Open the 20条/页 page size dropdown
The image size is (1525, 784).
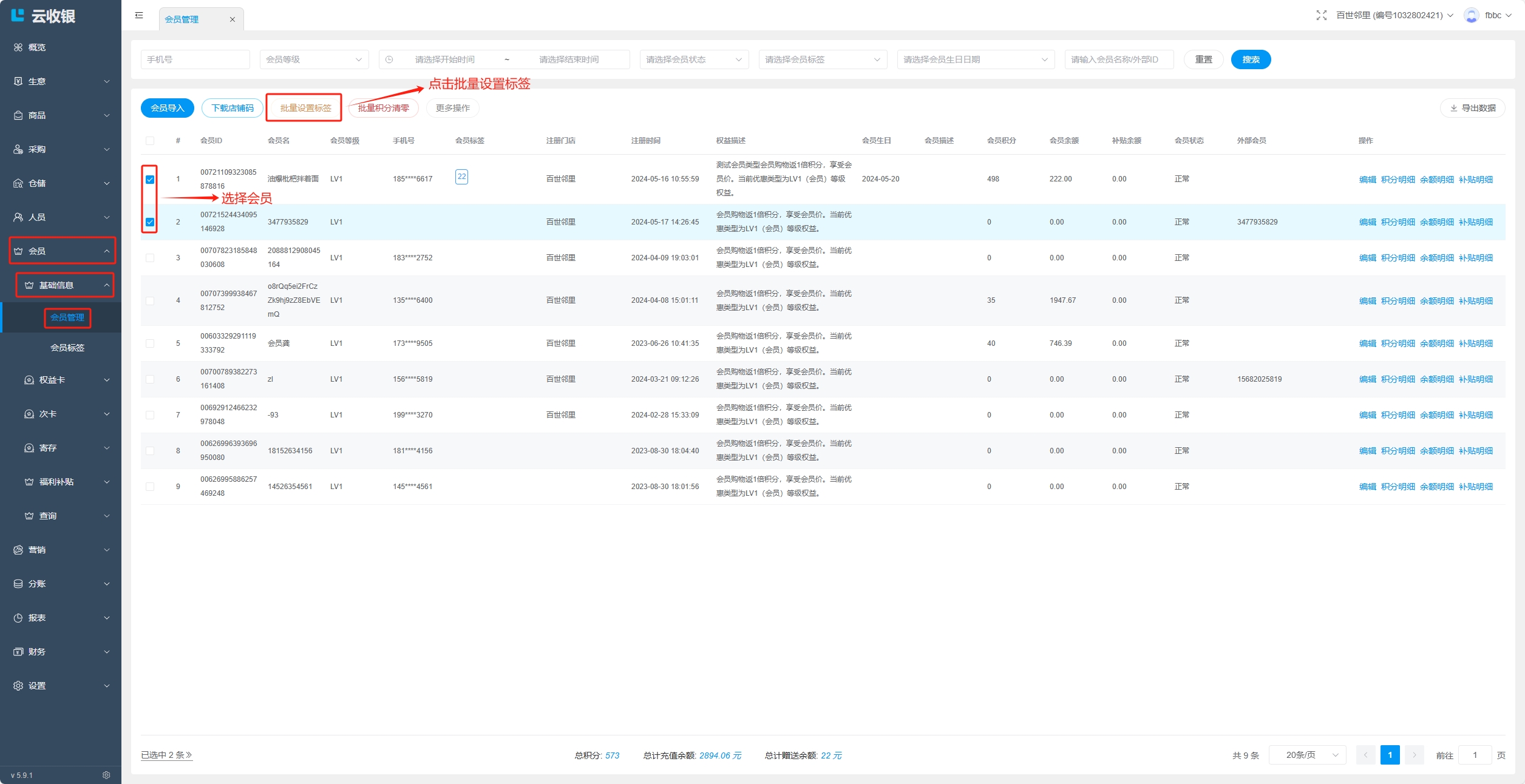1307,755
